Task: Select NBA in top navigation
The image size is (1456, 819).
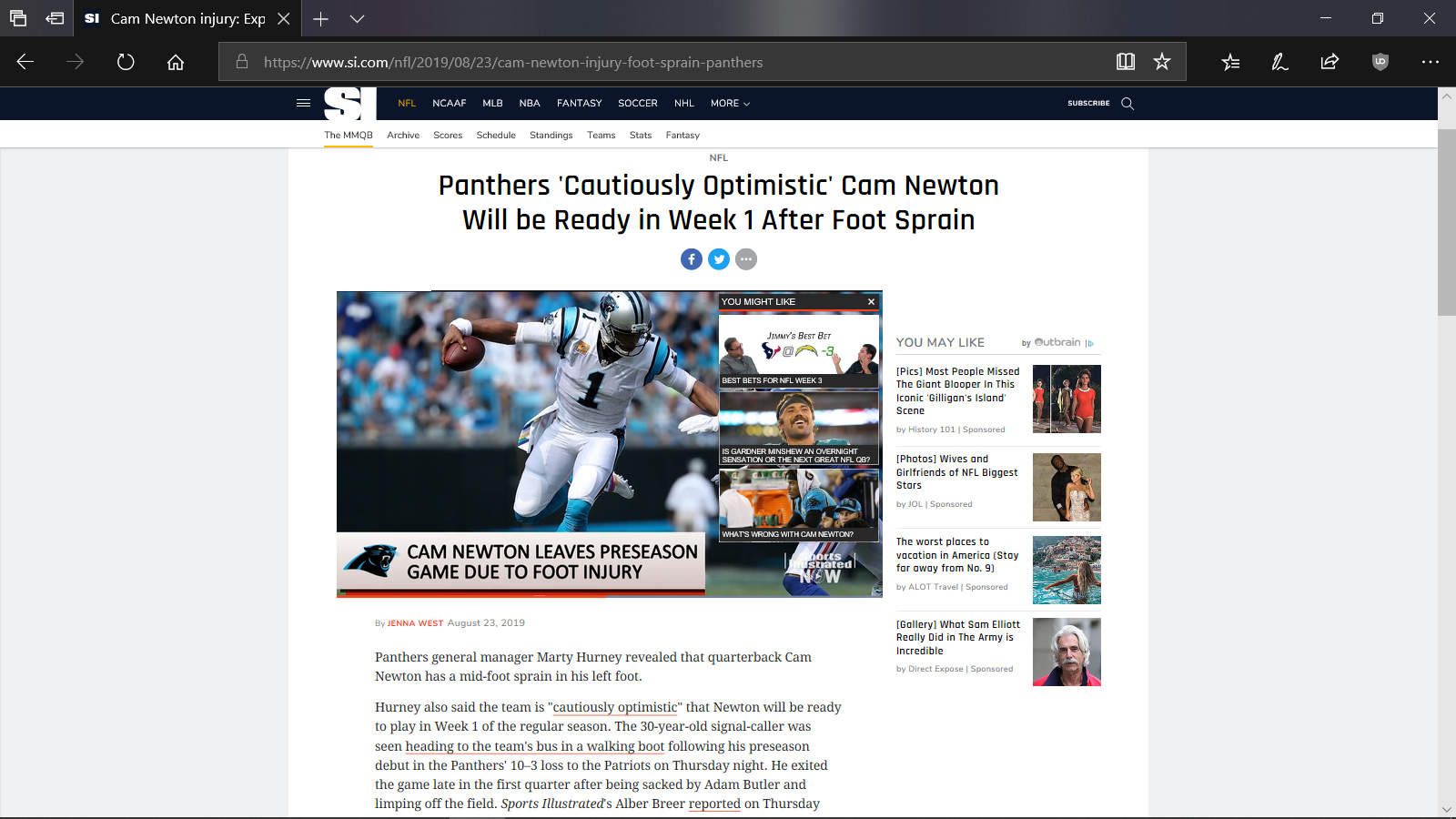Action: click(x=530, y=103)
